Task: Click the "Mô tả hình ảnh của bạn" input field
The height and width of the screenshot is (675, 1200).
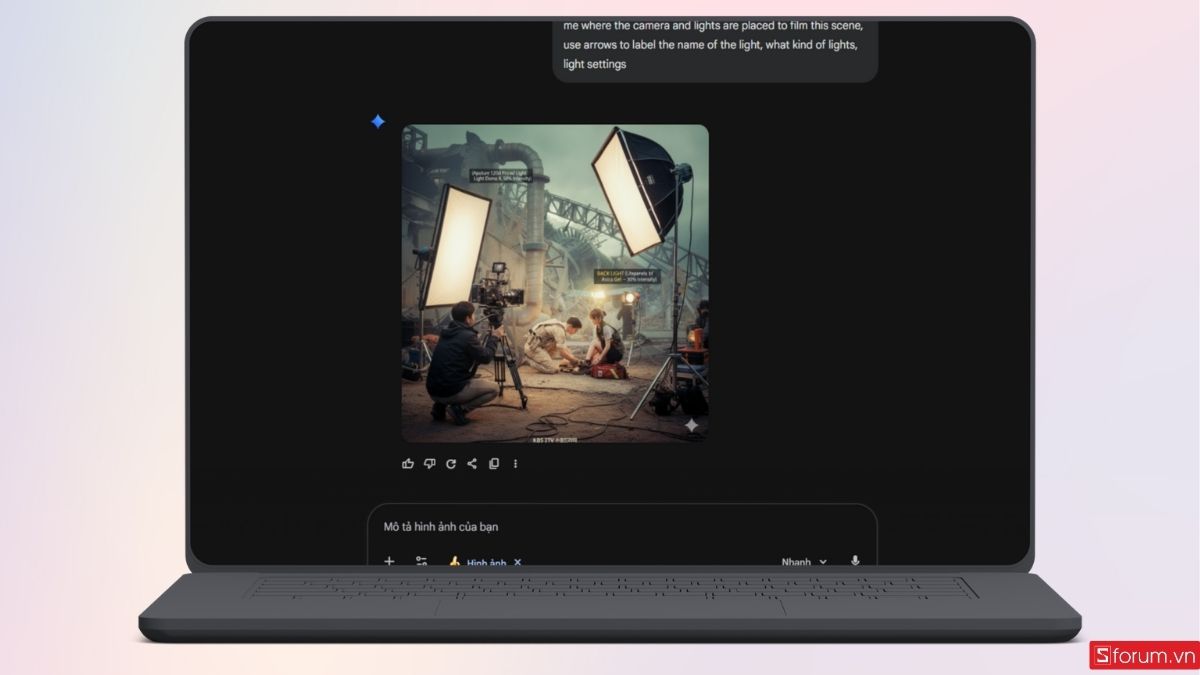Action: pos(600,527)
